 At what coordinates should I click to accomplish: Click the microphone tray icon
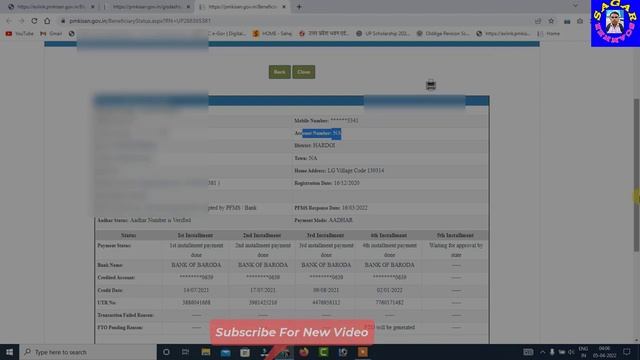(552, 352)
